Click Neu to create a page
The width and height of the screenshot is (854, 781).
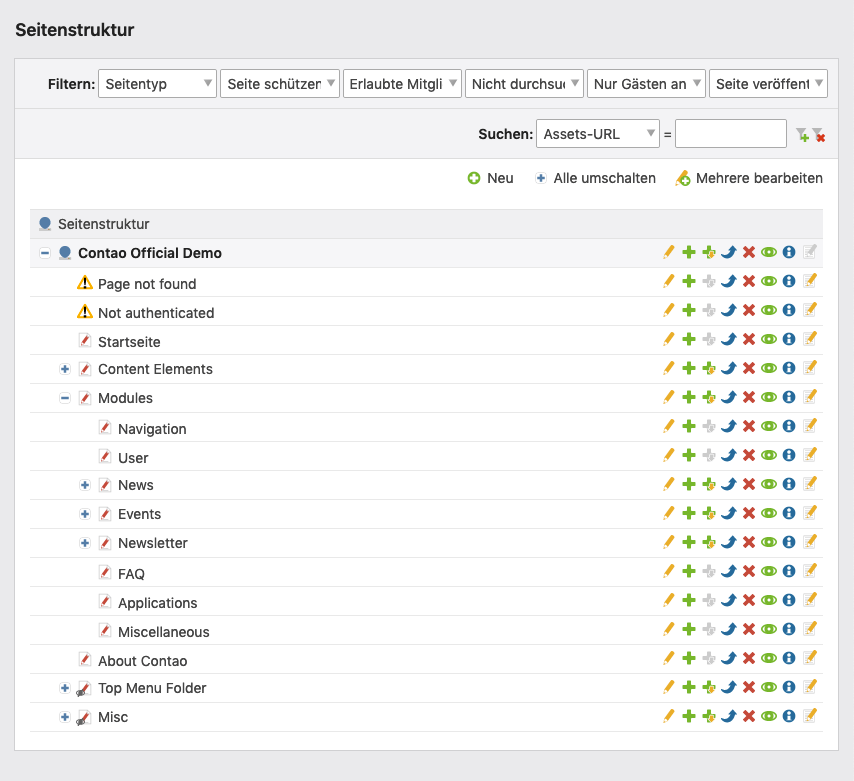click(491, 178)
